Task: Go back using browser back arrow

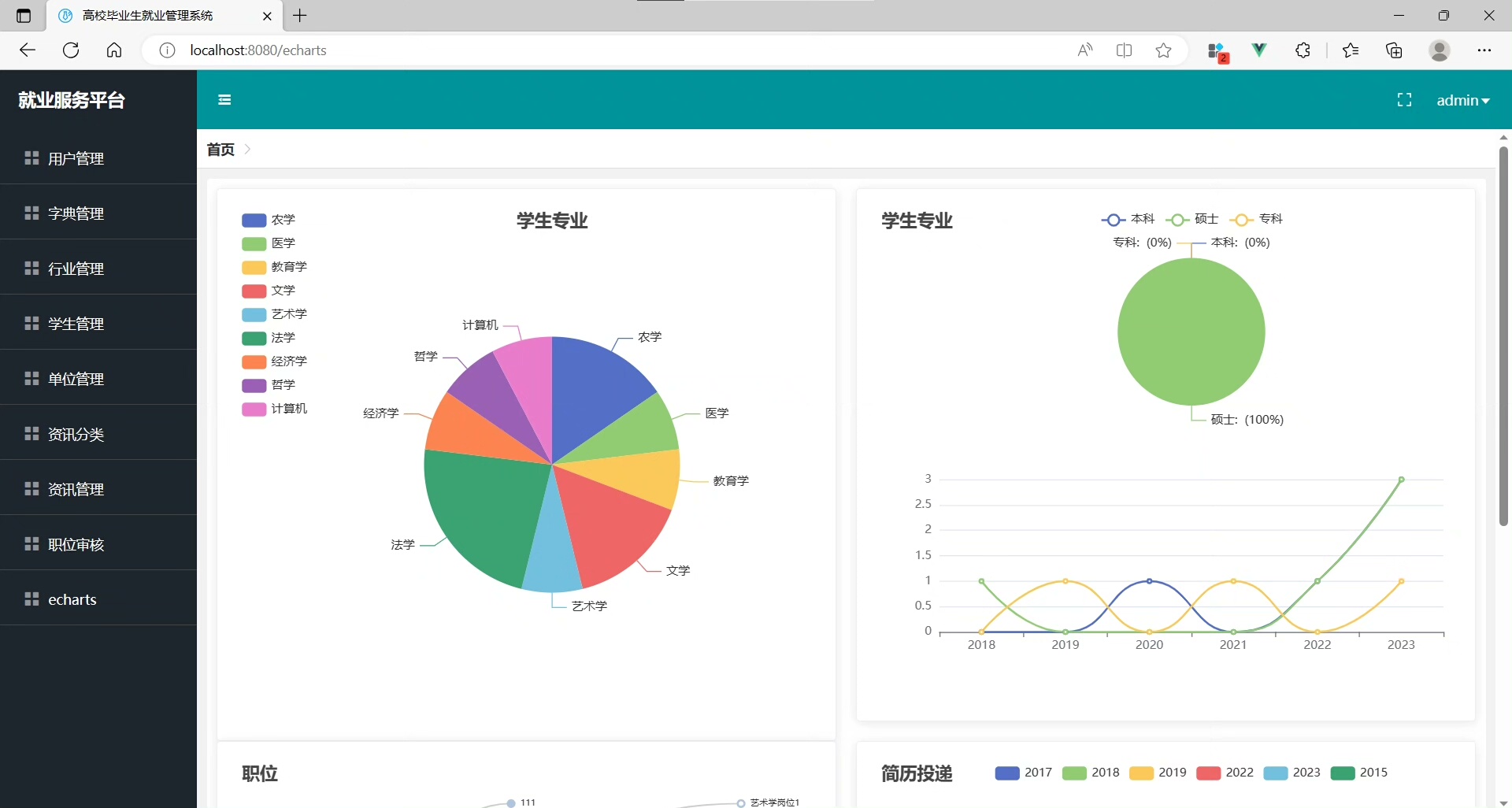Action: (28, 50)
